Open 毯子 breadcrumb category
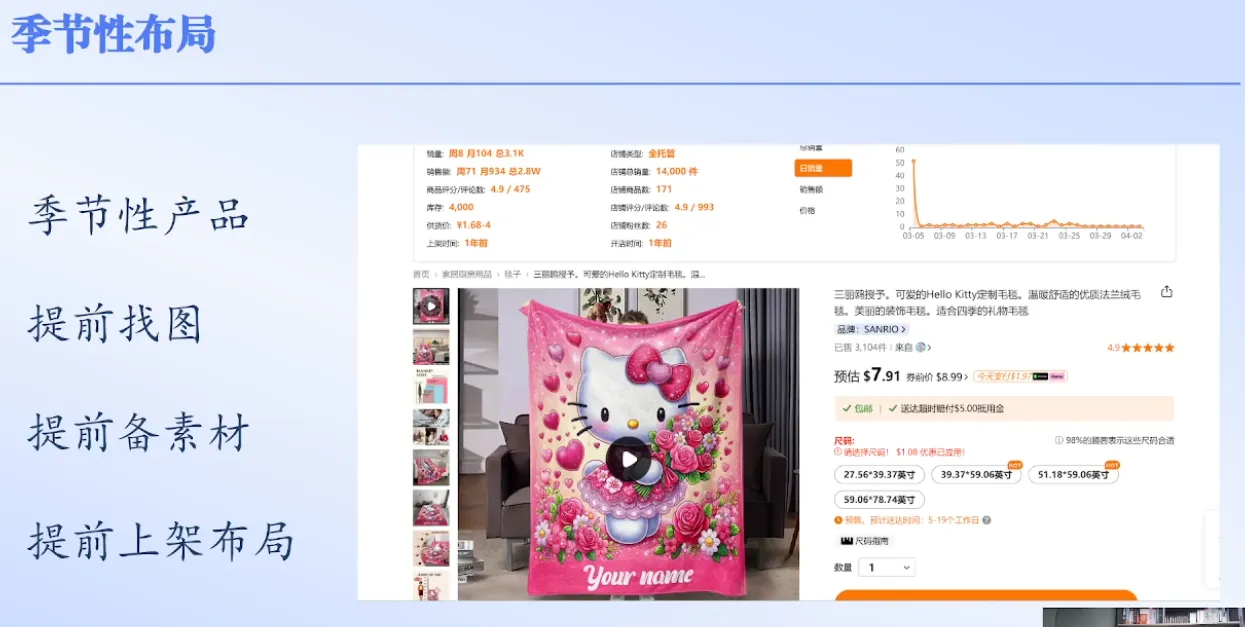Screen dimensions: 1245x627 (x=512, y=274)
